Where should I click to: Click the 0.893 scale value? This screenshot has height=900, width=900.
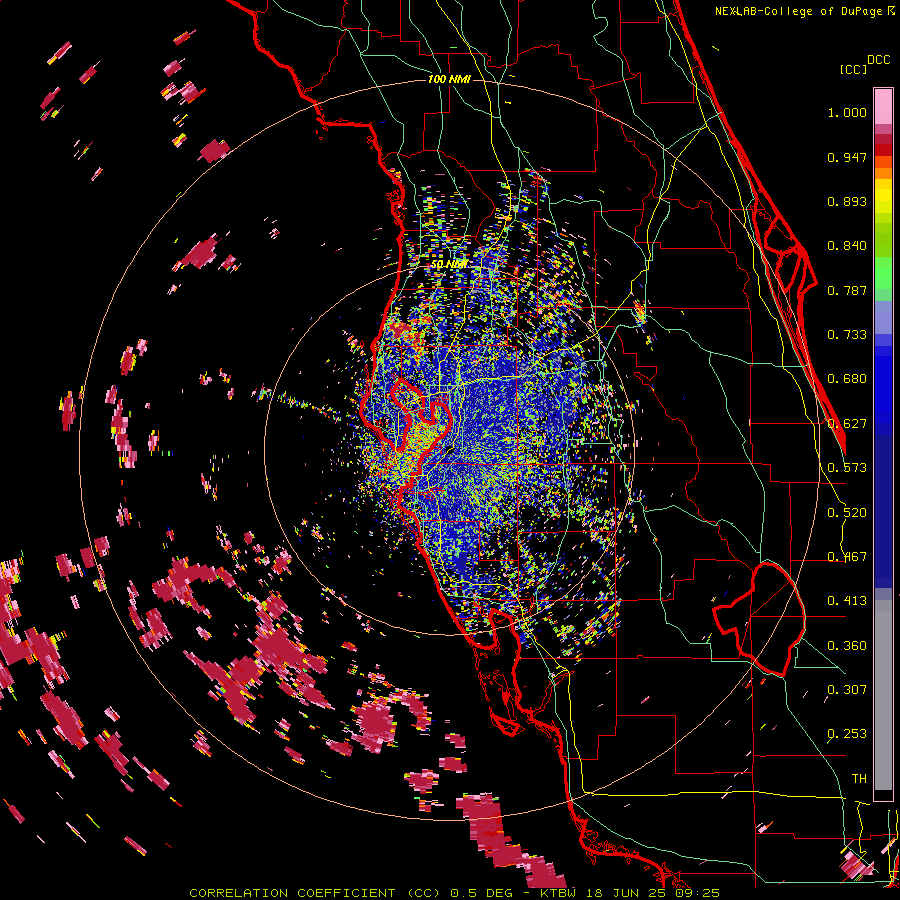coord(847,201)
